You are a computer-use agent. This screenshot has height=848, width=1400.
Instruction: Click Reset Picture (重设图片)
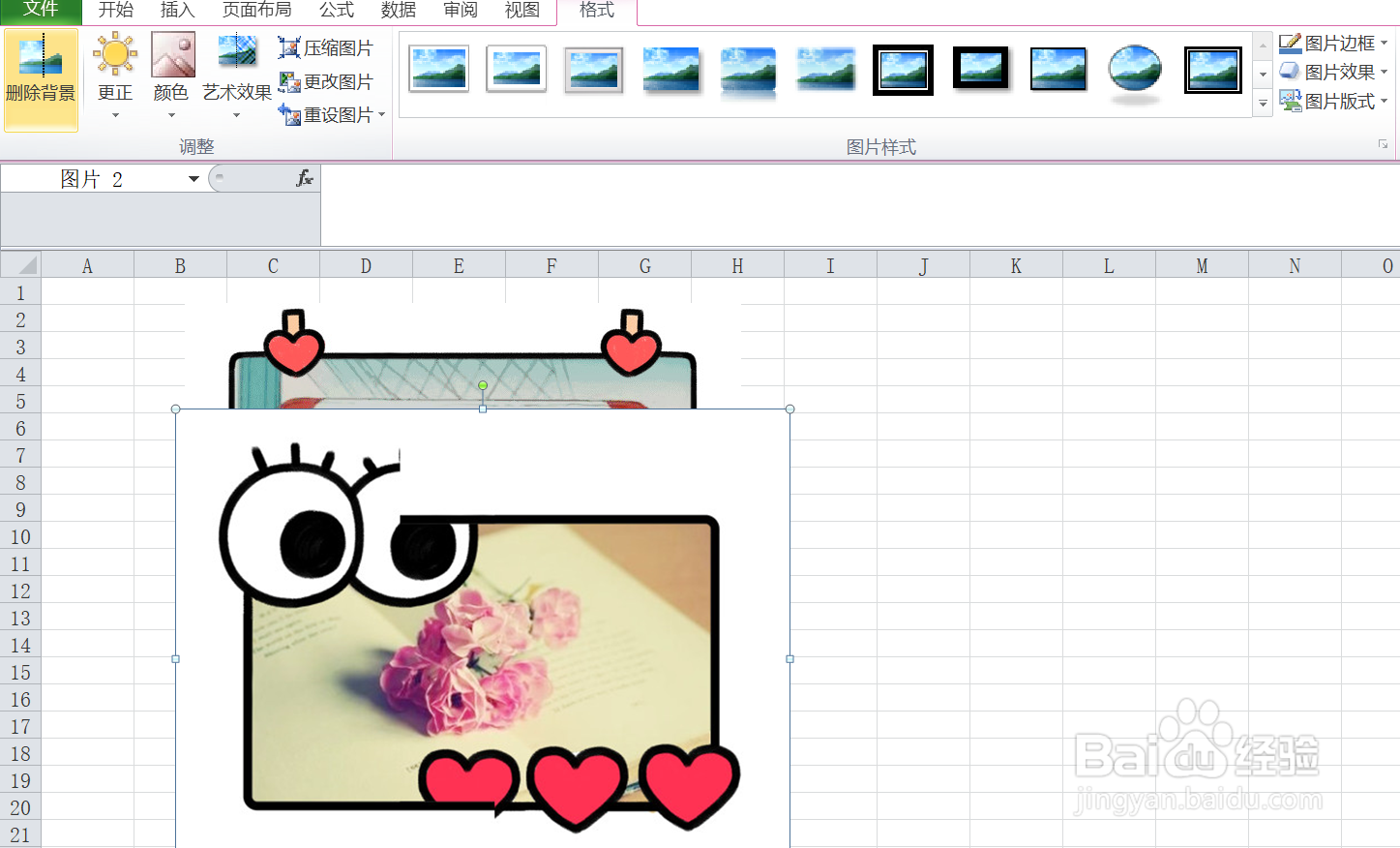[x=326, y=114]
